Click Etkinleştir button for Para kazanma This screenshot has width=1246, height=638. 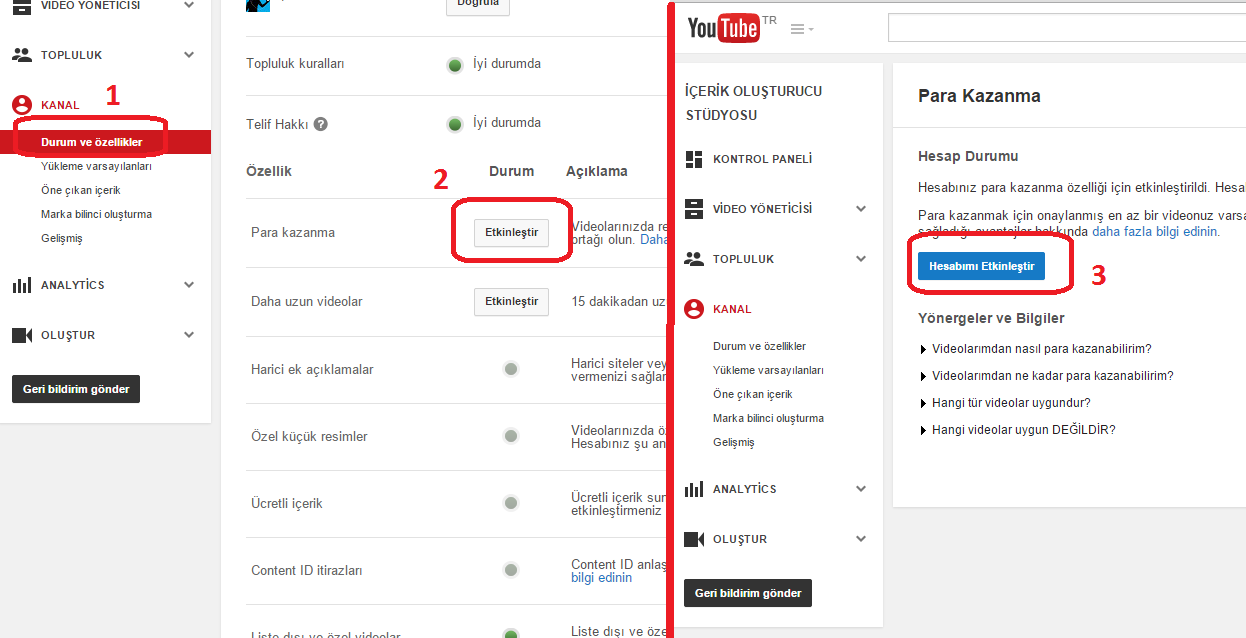[511, 233]
